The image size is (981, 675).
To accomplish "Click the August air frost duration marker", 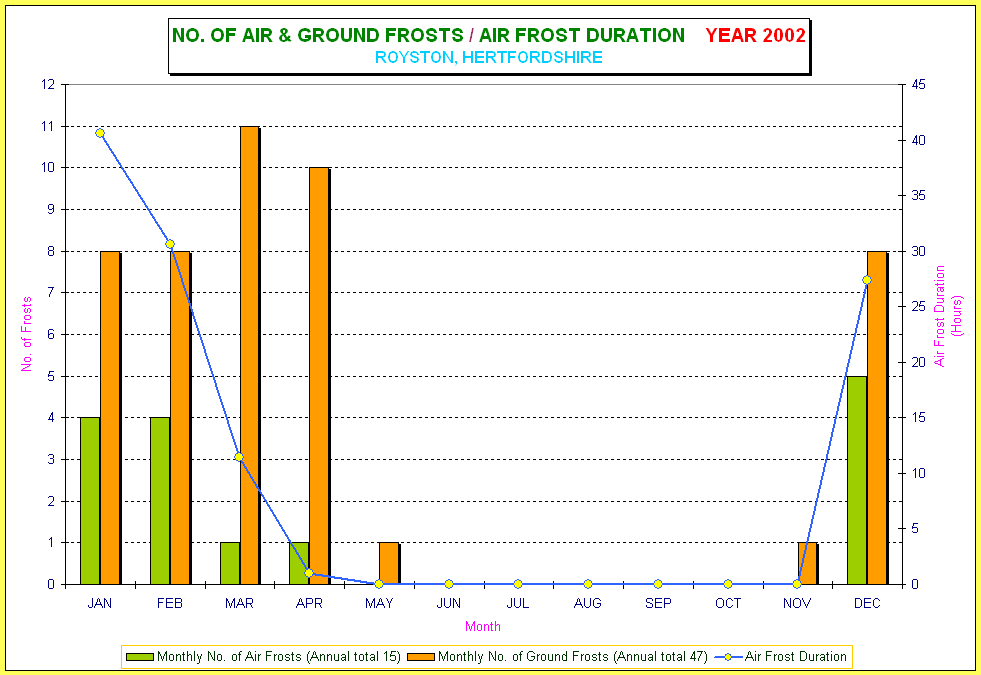I will point(587,584).
